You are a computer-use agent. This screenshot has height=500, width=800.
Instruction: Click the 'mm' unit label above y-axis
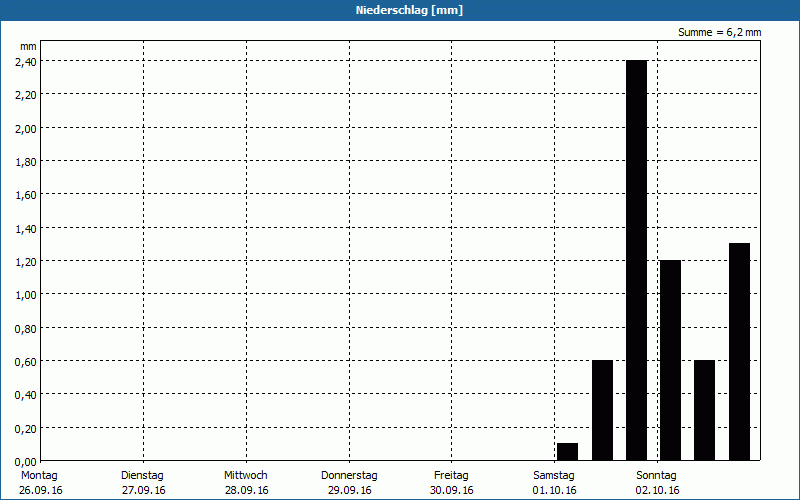tap(28, 46)
